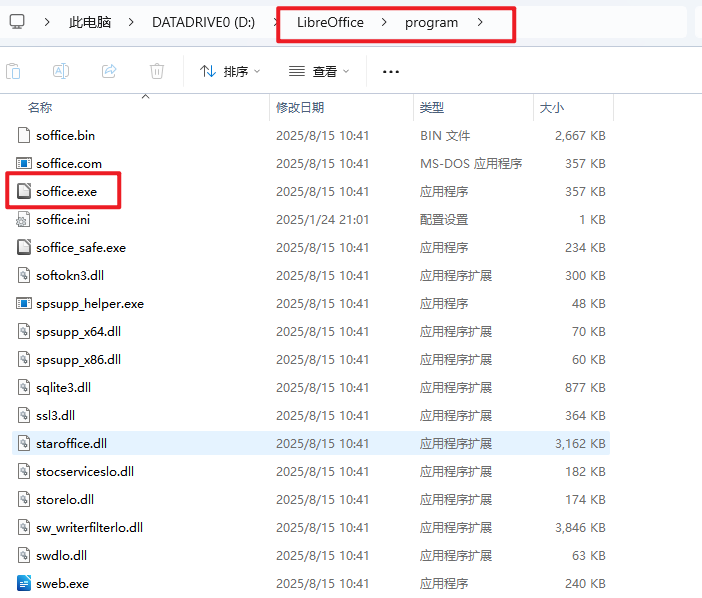Screen dimensions: 702x598
Task: Sort by the 类型 column header
Action: point(432,107)
